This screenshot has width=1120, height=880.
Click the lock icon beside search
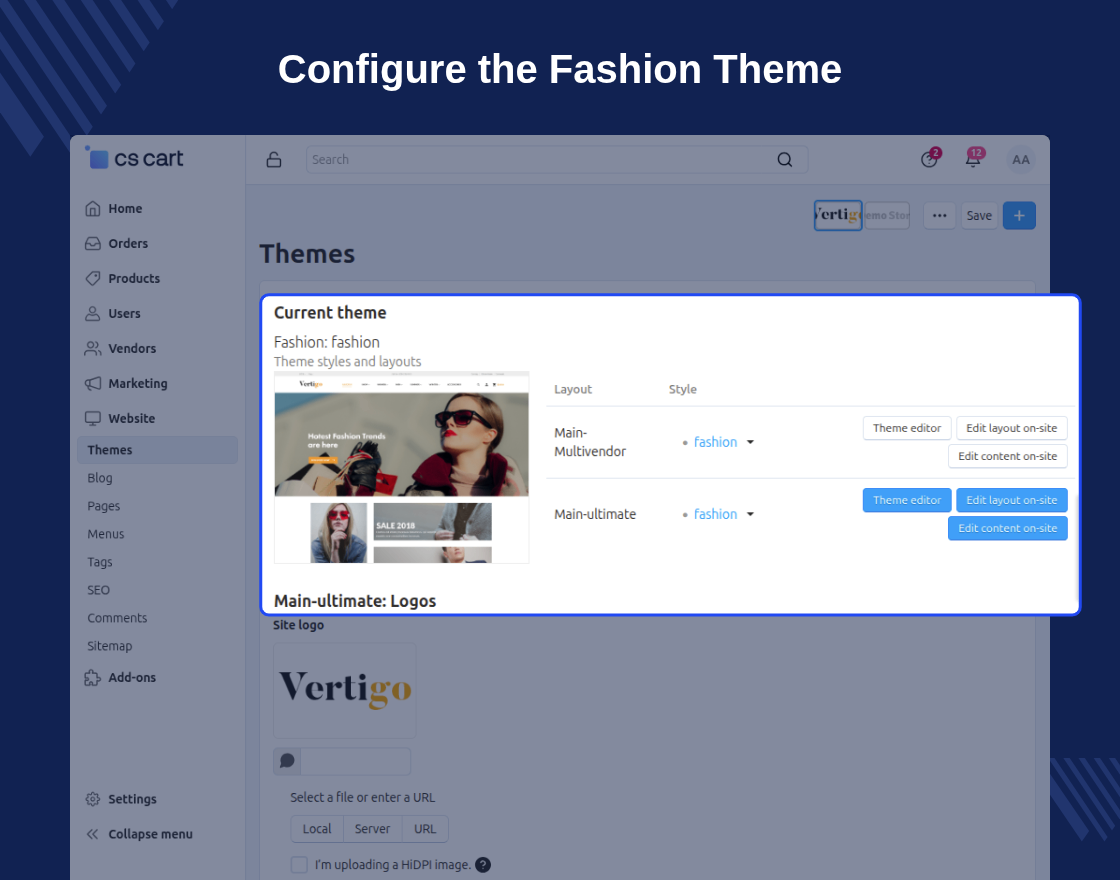tap(274, 159)
